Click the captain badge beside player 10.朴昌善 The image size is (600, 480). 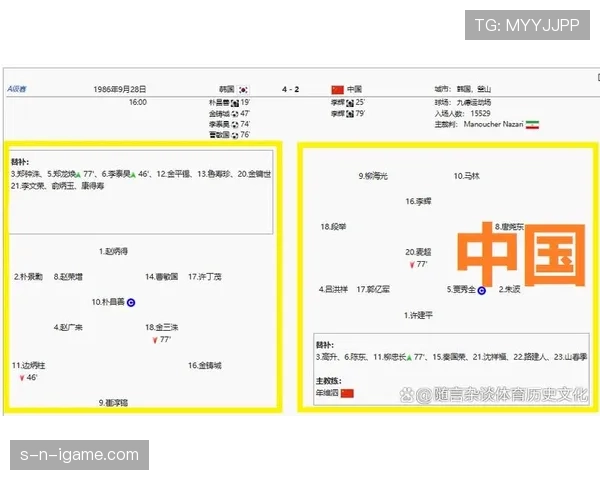(131, 302)
